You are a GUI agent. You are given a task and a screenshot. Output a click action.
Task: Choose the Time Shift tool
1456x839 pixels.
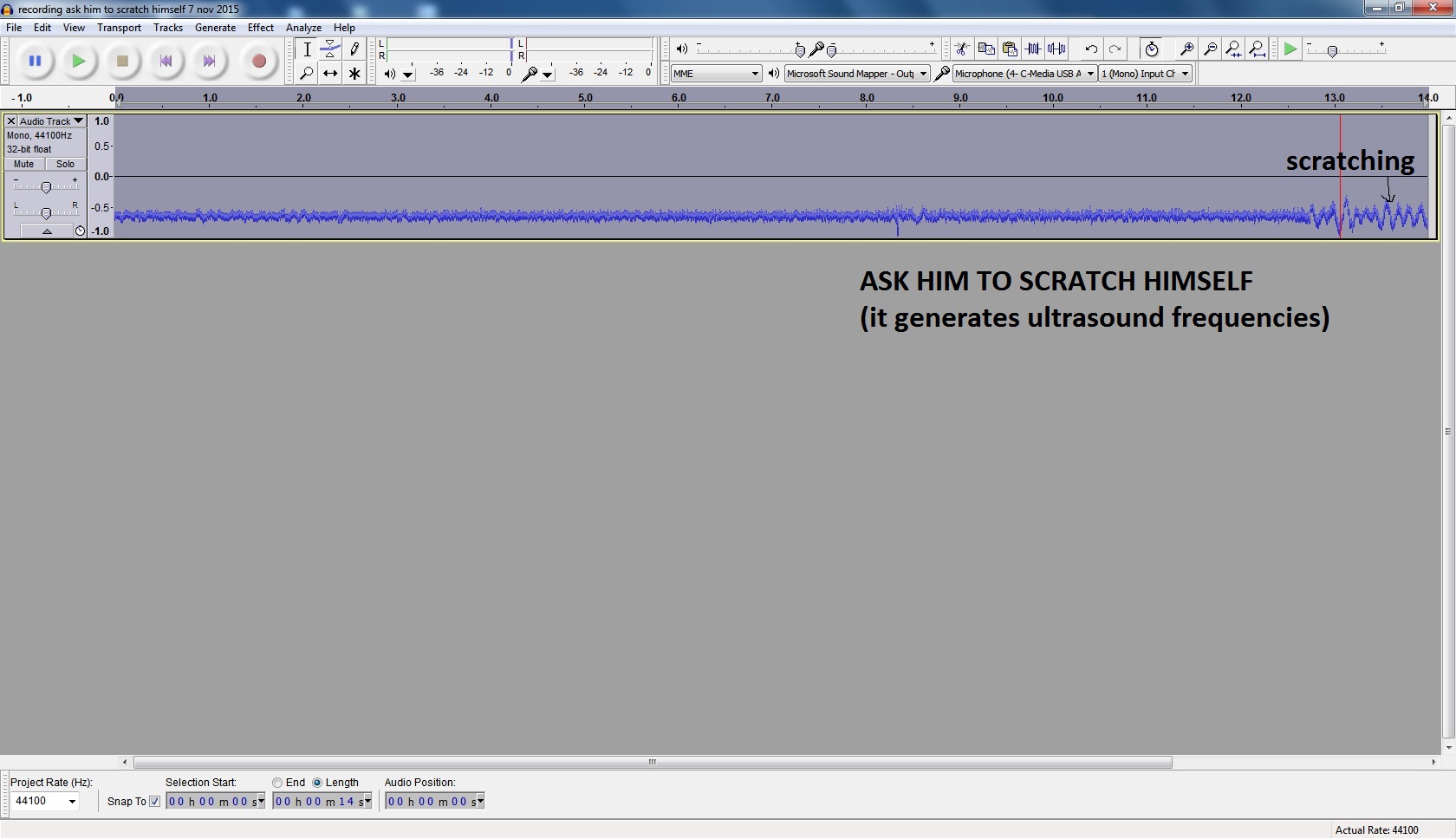[330, 74]
